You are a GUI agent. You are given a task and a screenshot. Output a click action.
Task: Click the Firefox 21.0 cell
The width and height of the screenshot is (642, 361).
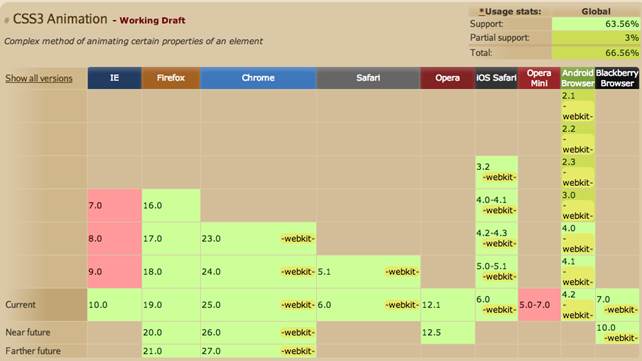pos(171,351)
